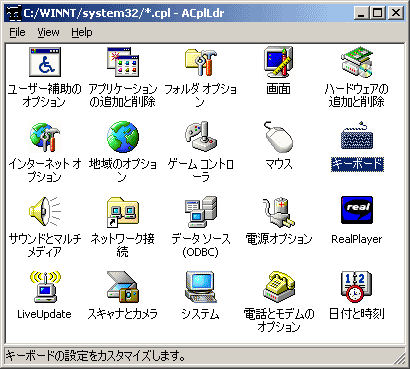
Task: Select the LiveUpdate icon
Action: (x=44, y=287)
